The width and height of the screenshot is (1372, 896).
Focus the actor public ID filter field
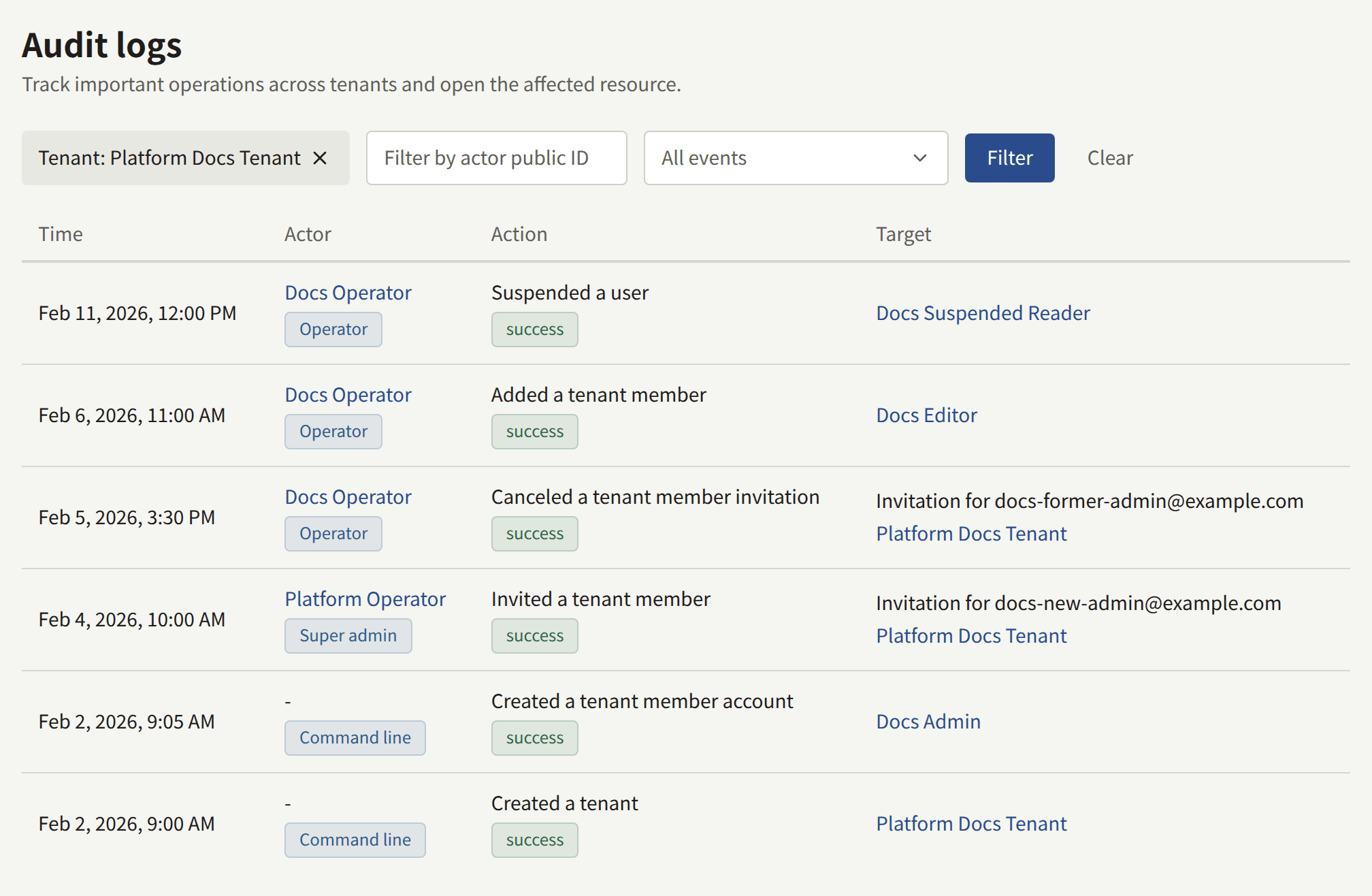point(496,158)
